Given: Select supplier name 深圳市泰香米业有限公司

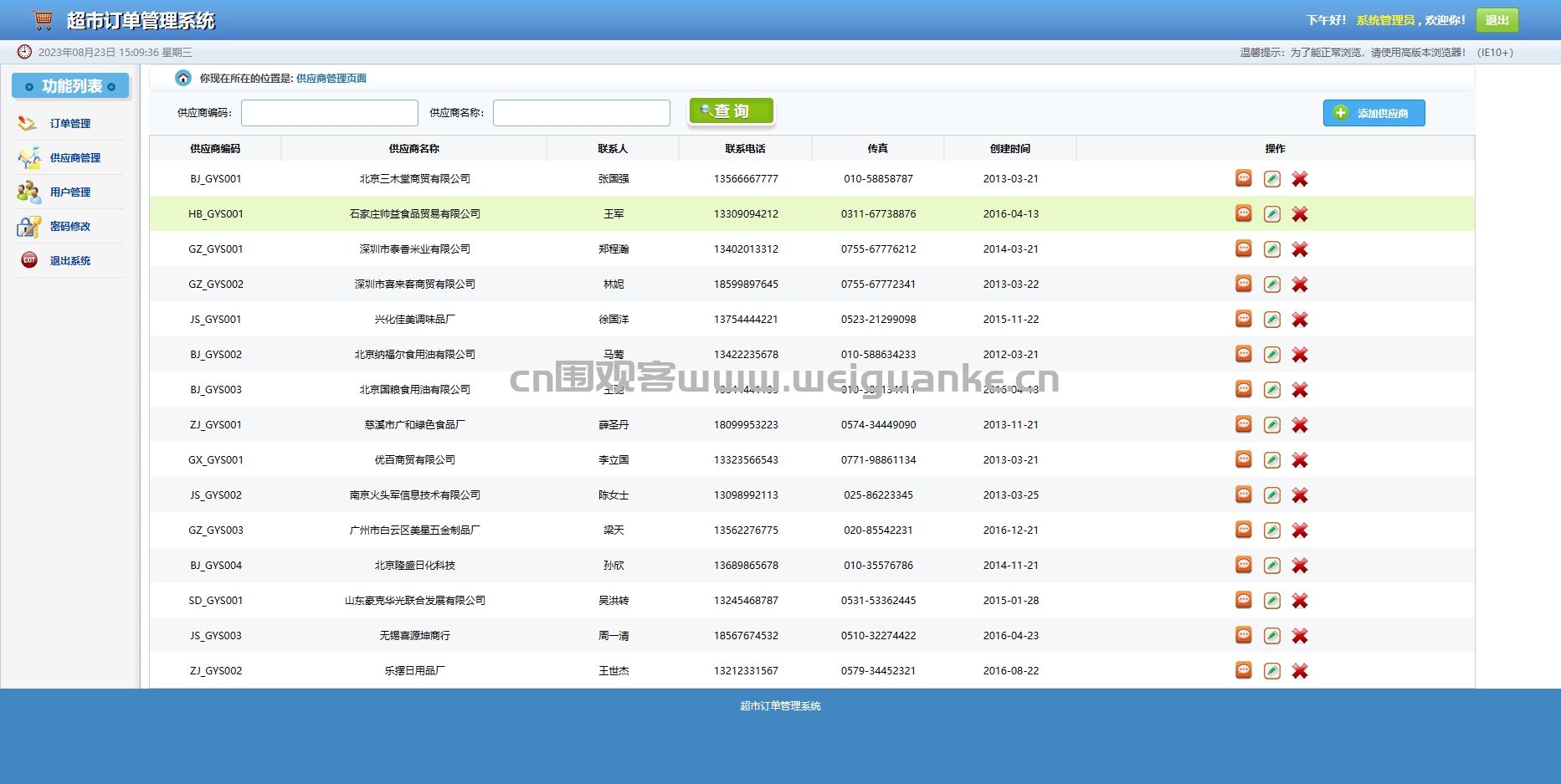Looking at the screenshot, I should pos(415,249).
